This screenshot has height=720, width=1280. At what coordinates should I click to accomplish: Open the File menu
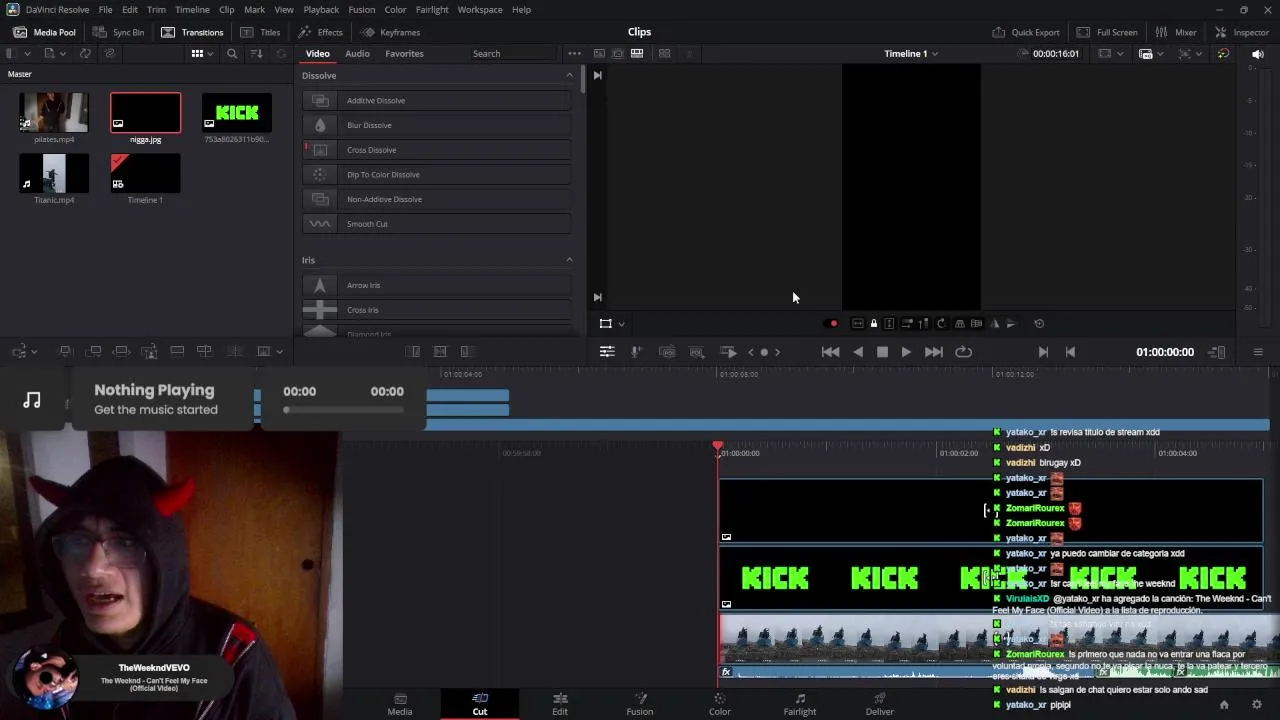[x=105, y=9]
